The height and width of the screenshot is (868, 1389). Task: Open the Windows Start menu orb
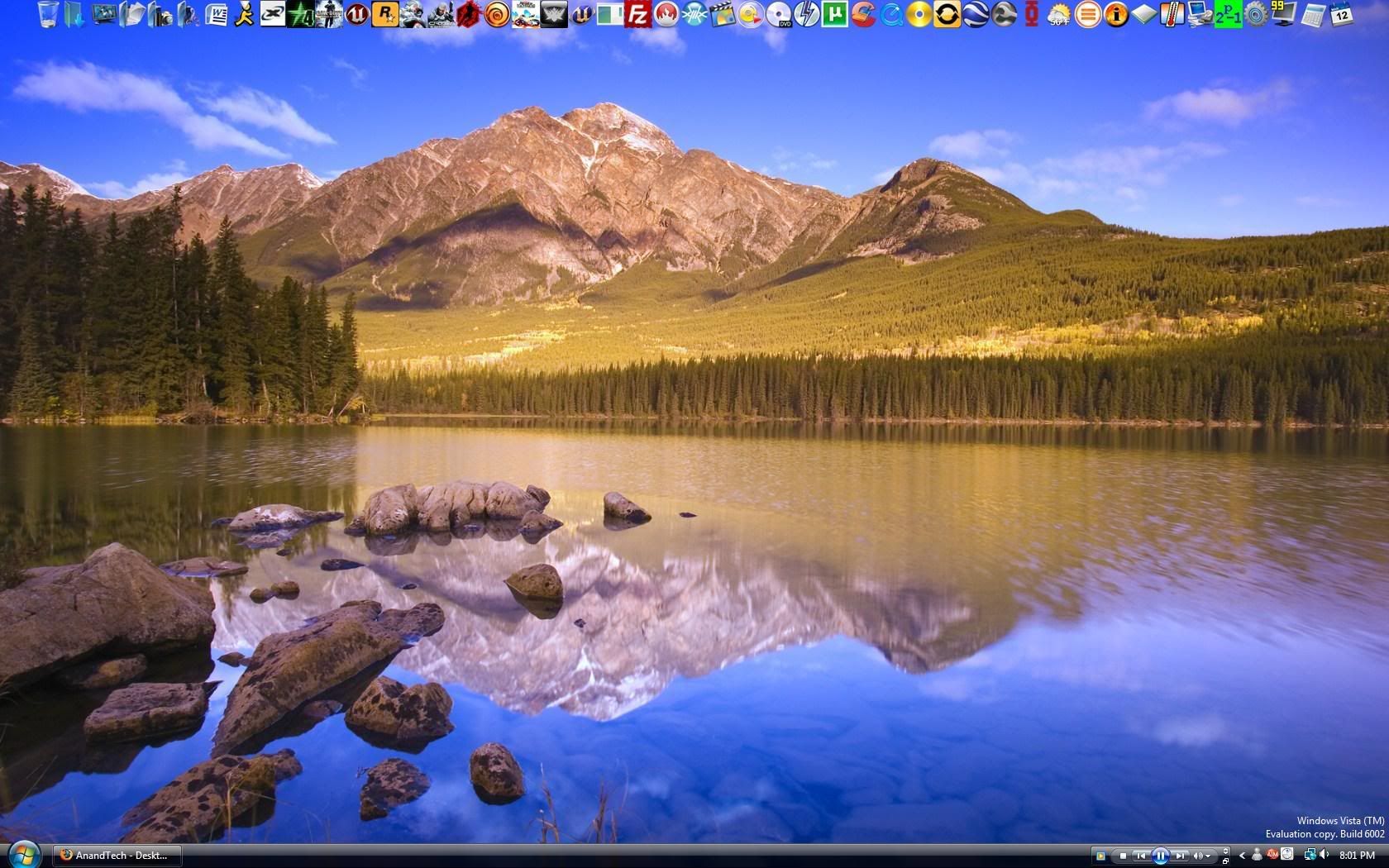pos(26,854)
